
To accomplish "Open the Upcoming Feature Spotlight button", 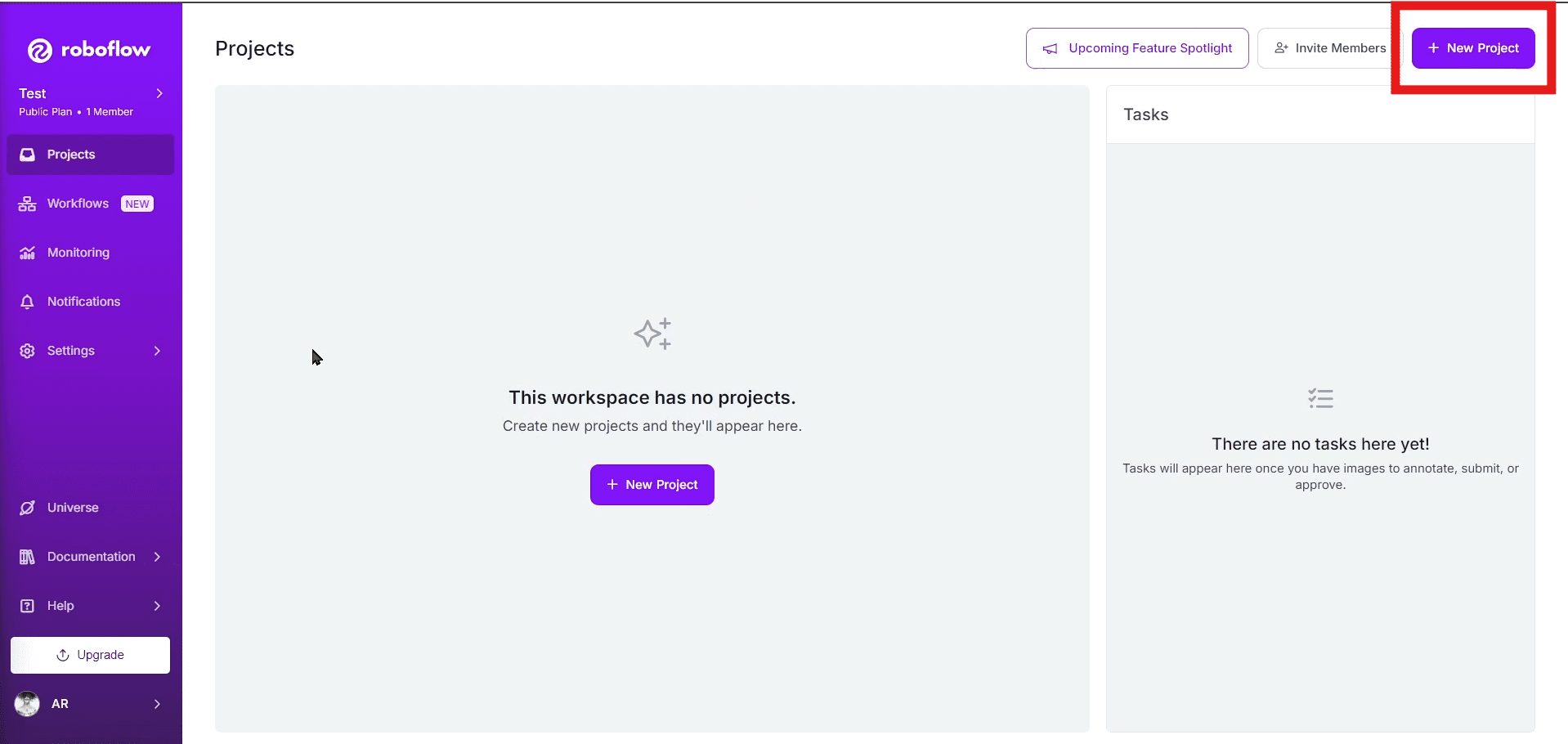I will (1136, 48).
